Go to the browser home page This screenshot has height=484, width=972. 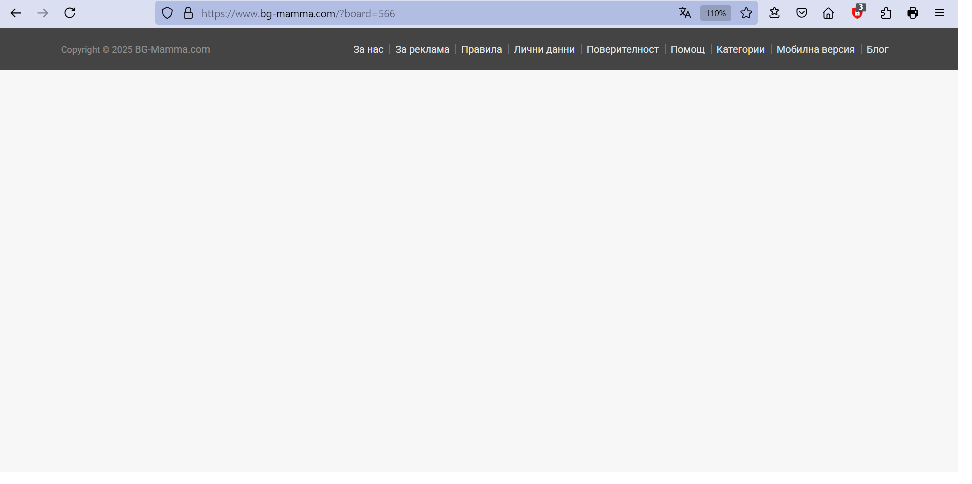point(828,13)
